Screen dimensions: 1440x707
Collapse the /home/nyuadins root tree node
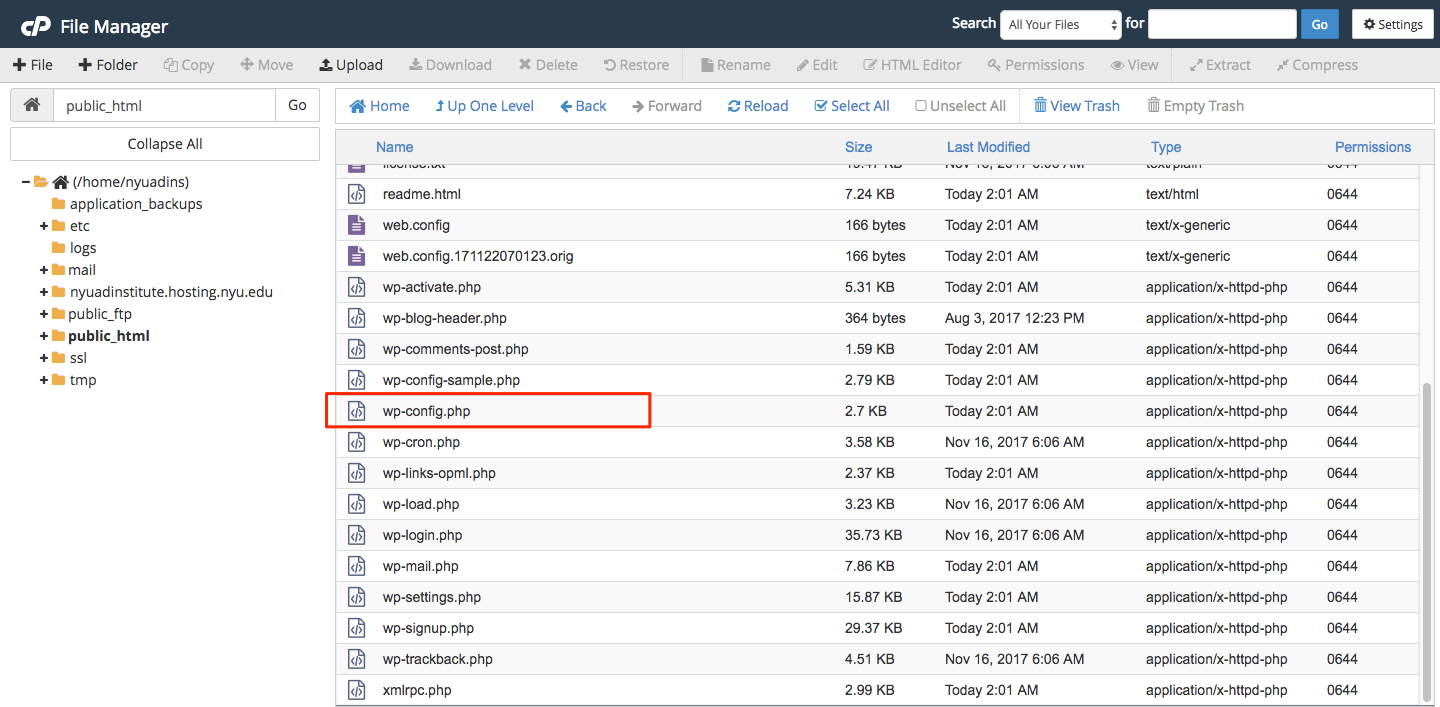tap(26, 182)
